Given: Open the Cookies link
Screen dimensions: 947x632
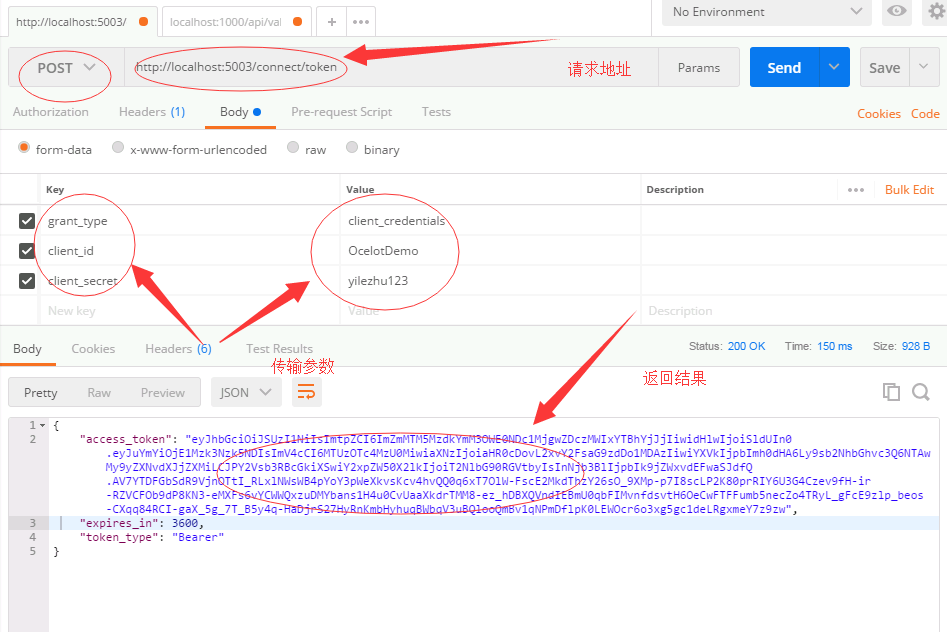Looking at the screenshot, I should pos(879,114).
